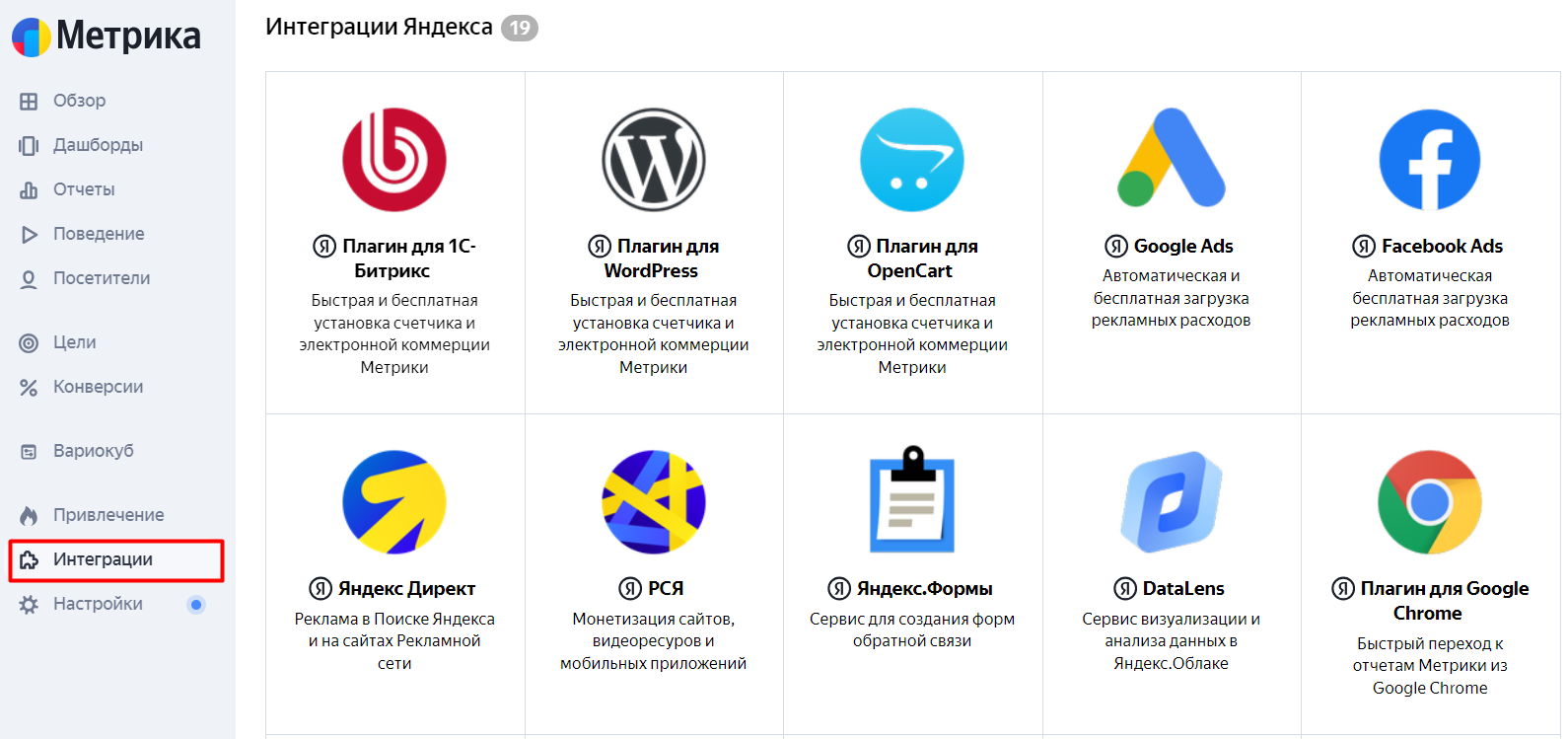Click the 19 count badge
Viewport: 1568px width, 739px height.
click(x=520, y=28)
